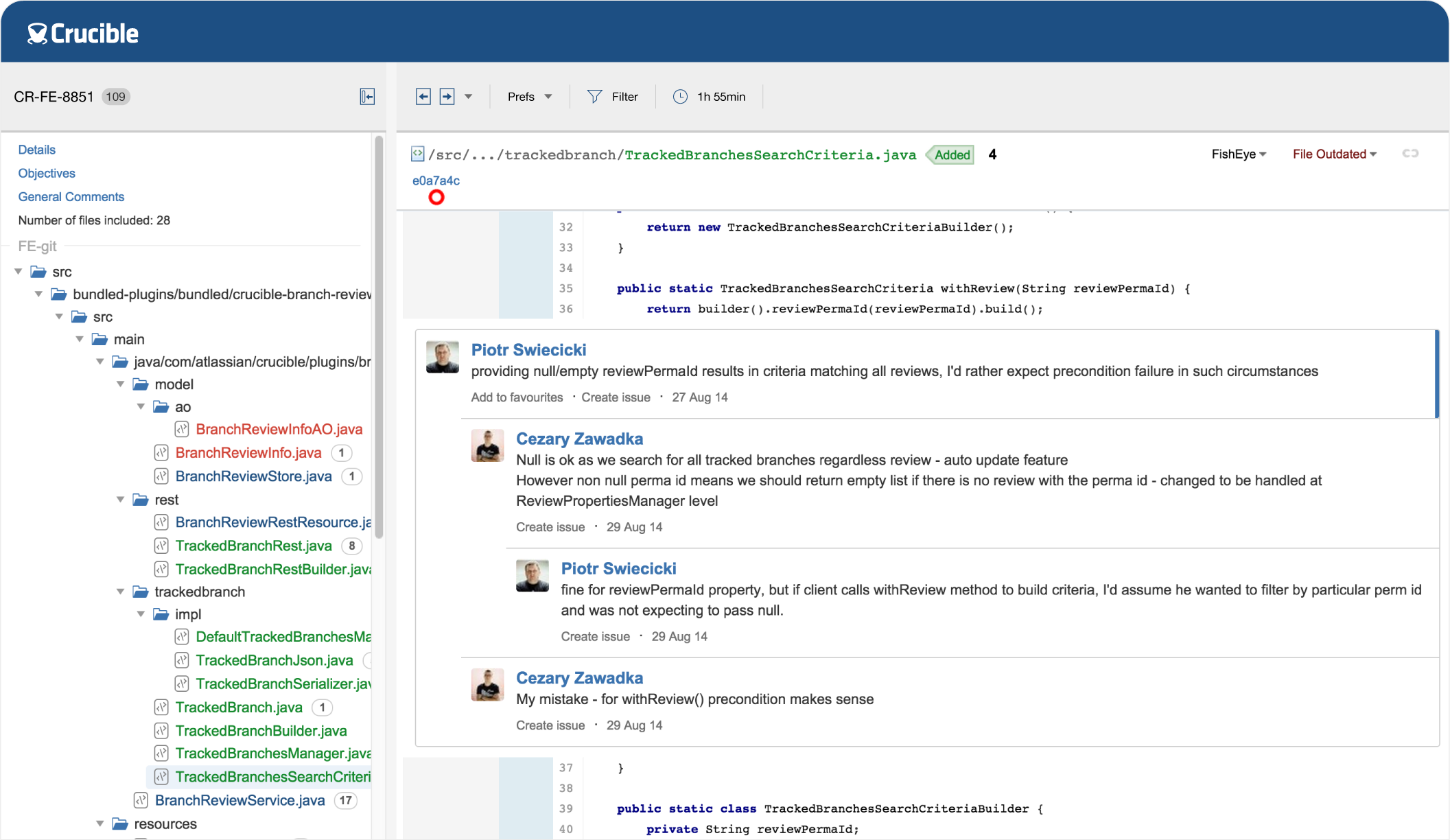Click the red comment marker on line e0a7a4c
The width and height of the screenshot is (1450, 840).
[435, 196]
